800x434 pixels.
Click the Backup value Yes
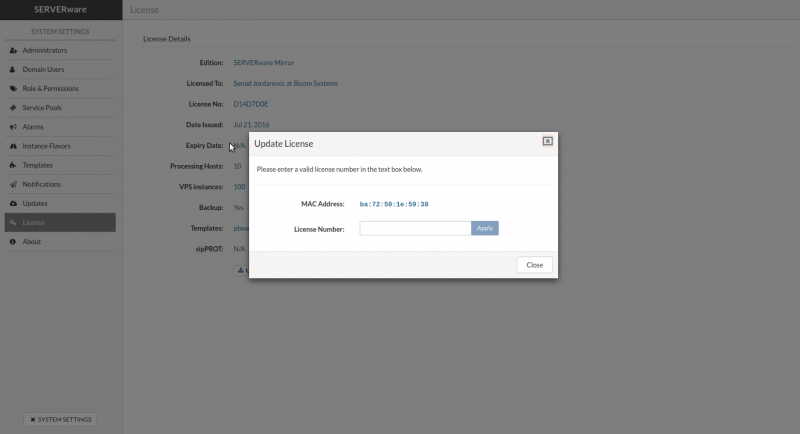[x=238, y=208]
